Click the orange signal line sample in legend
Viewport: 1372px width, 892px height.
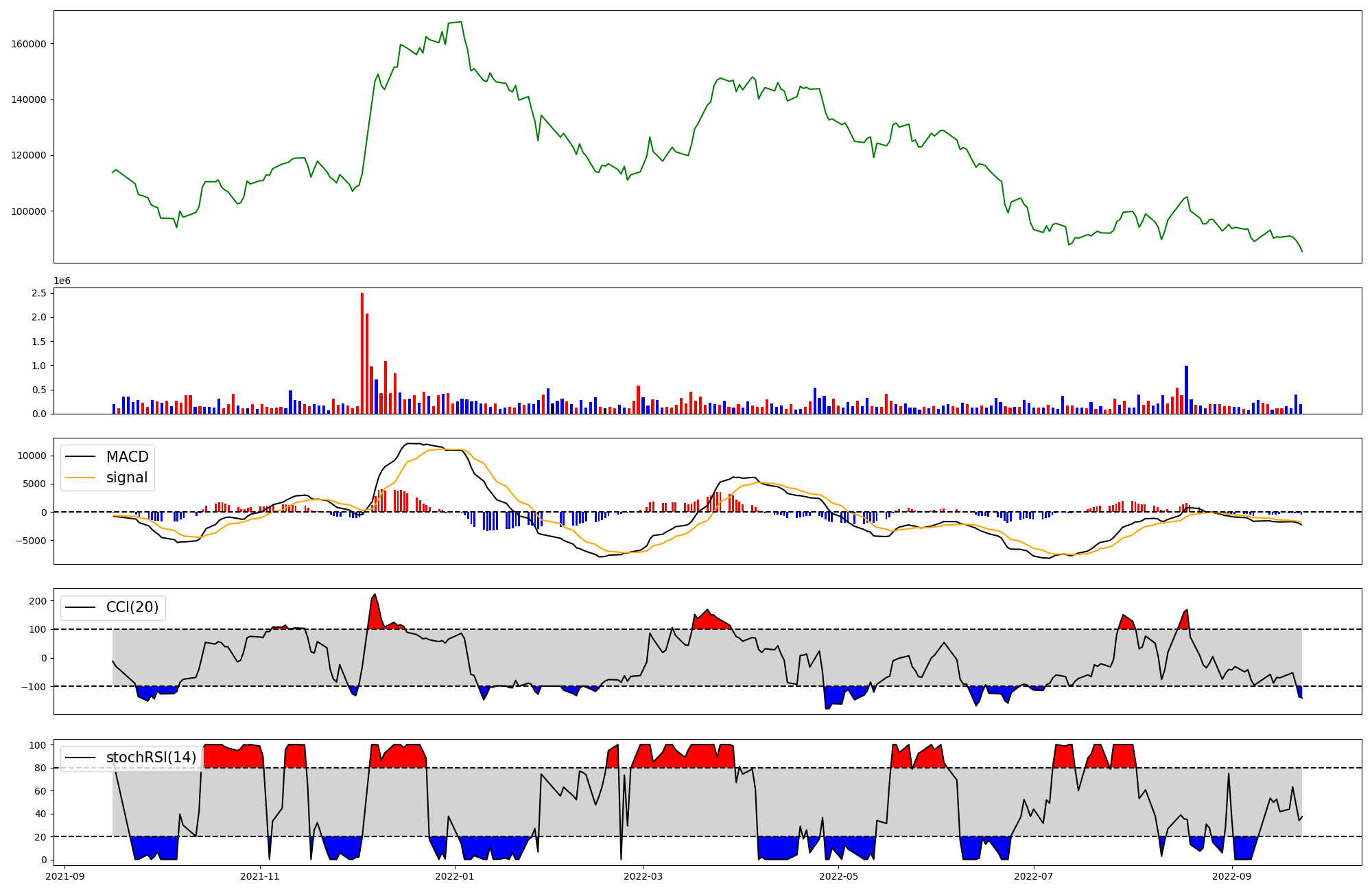(82, 478)
